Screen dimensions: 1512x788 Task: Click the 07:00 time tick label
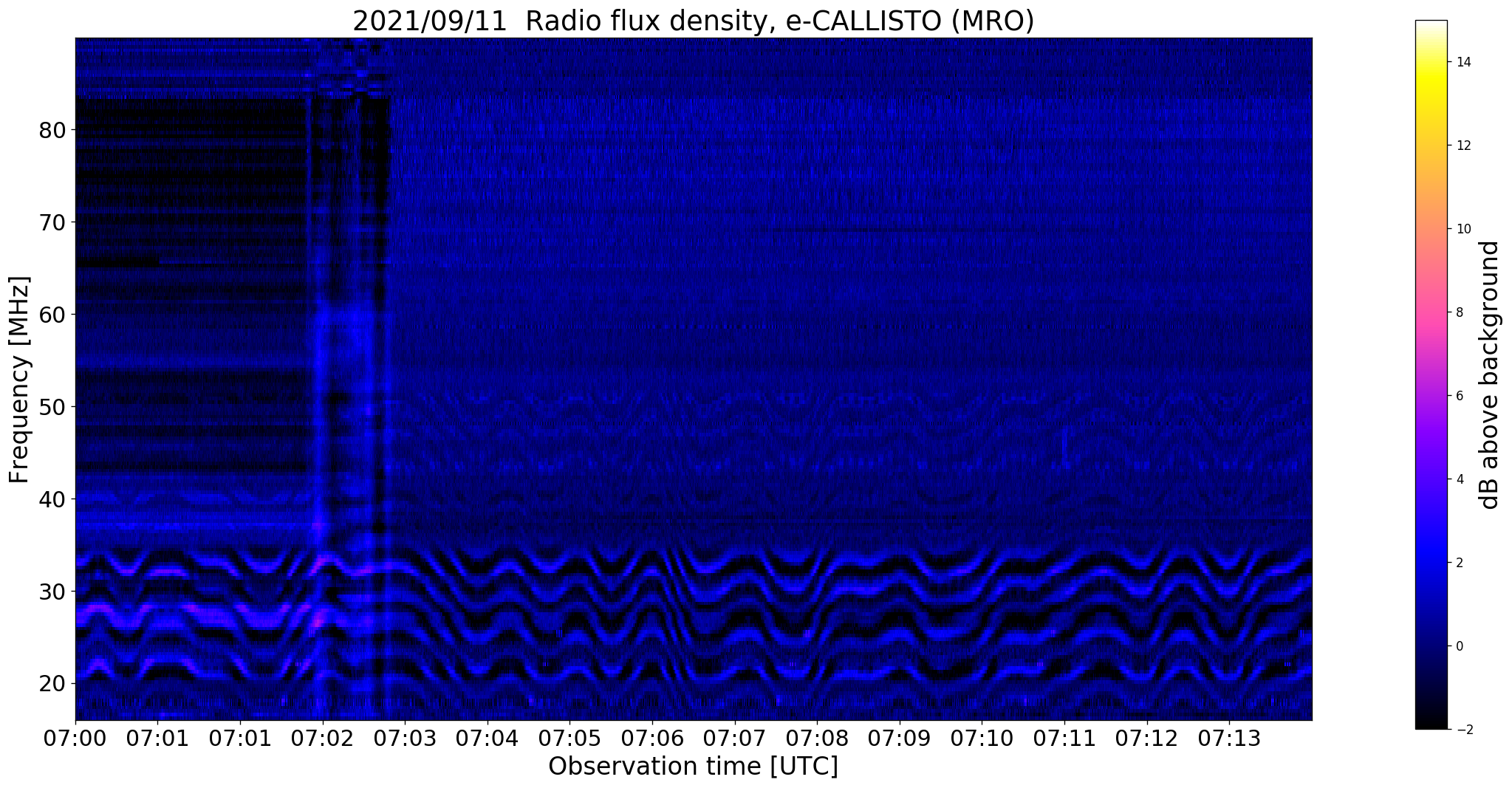tap(75, 739)
